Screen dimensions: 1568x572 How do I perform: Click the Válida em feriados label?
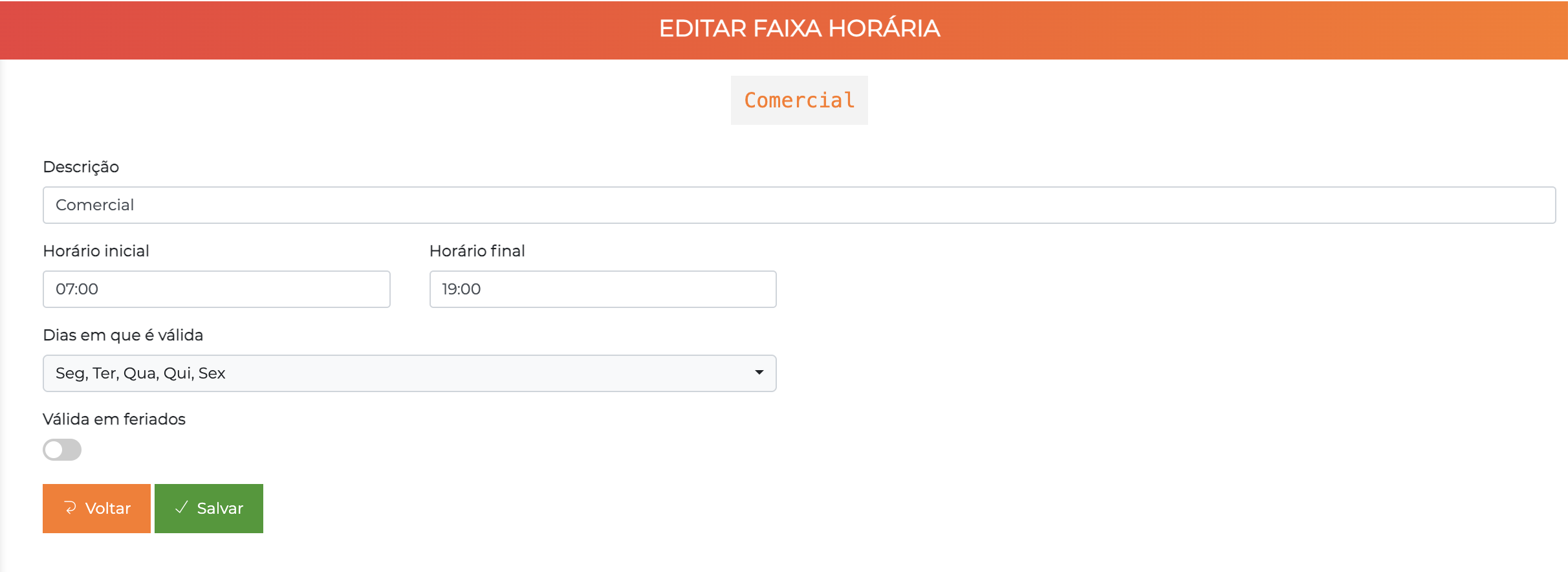click(x=114, y=419)
